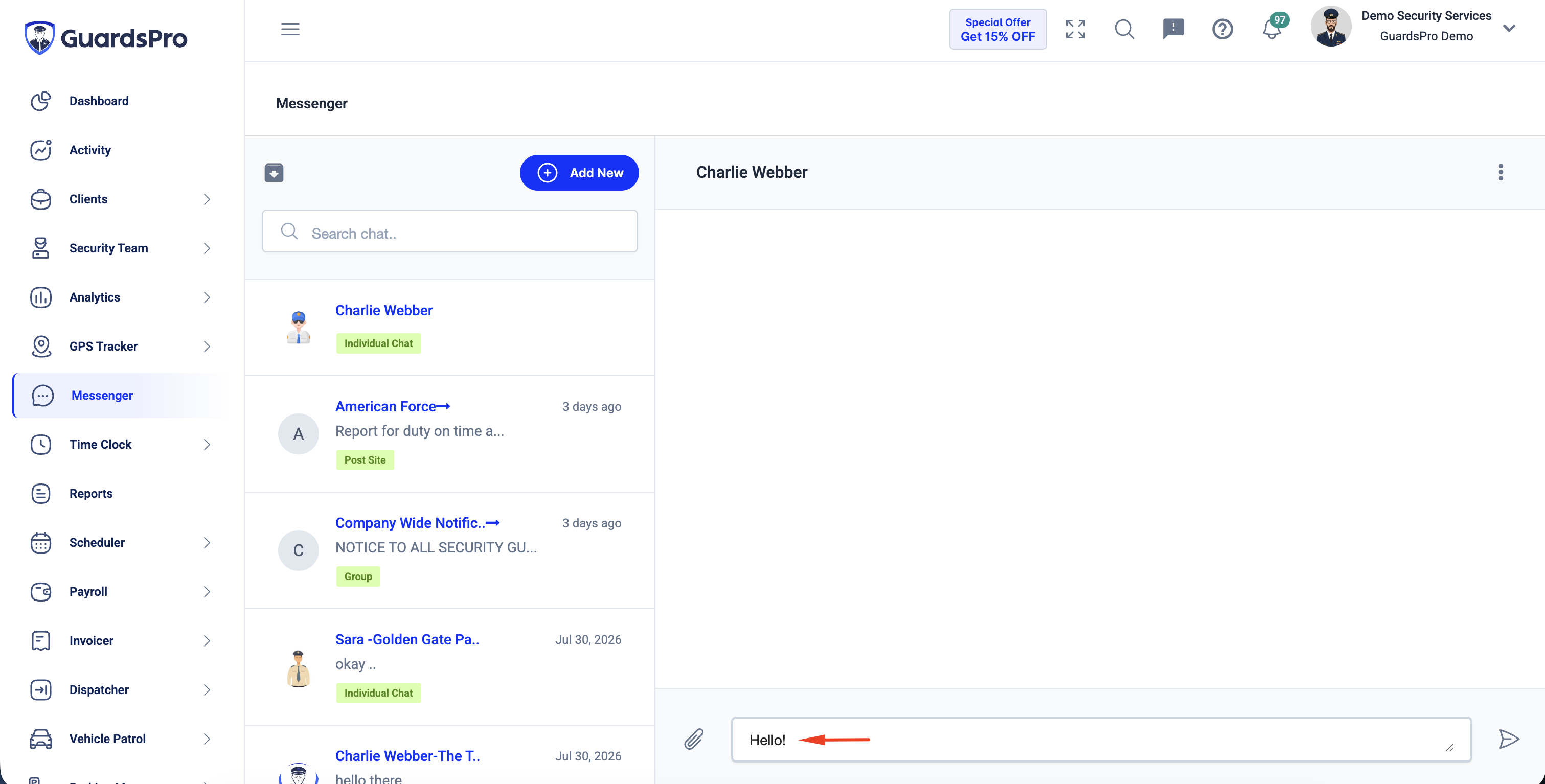Open Dashboard in the sidebar
Screen dimensions: 1545x784
click(99, 101)
